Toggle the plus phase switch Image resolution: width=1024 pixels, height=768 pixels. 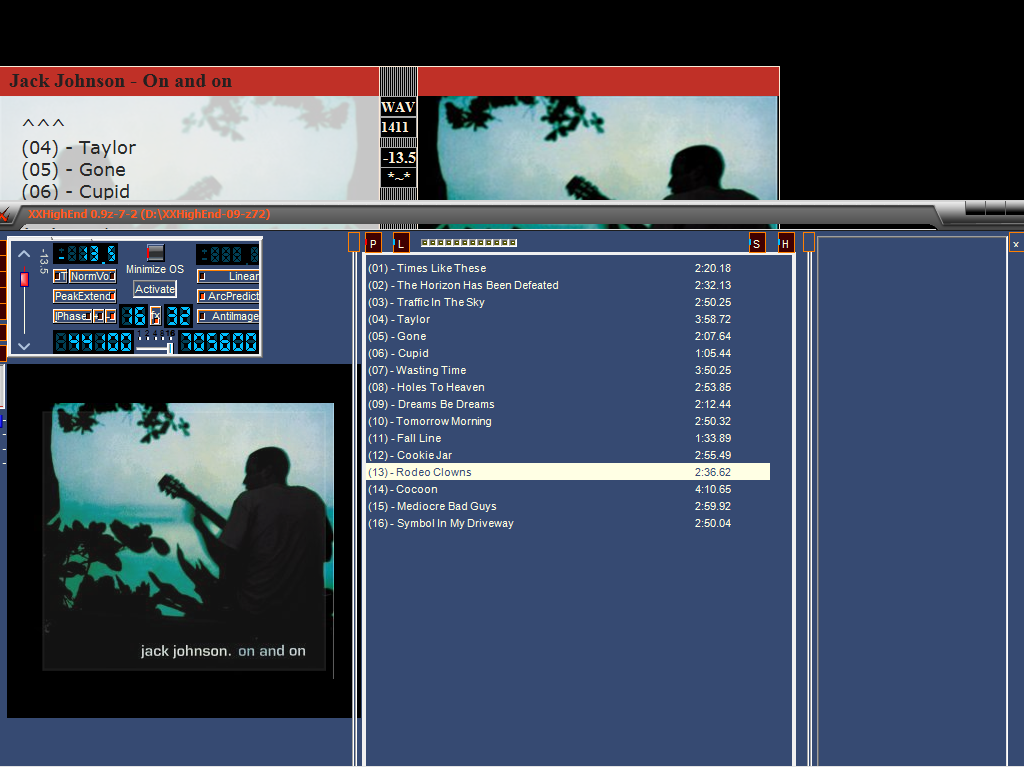click(99, 316)
